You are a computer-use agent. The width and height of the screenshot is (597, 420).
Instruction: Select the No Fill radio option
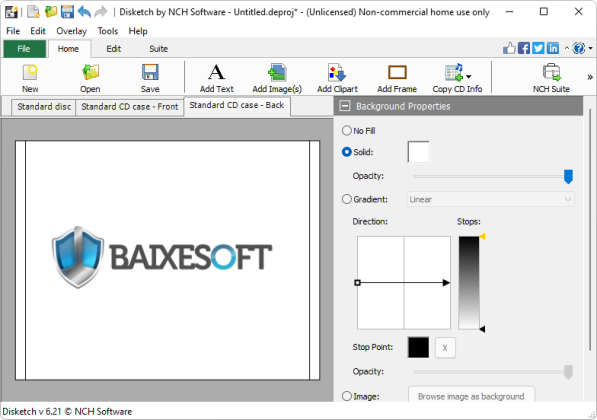(346, 131)
